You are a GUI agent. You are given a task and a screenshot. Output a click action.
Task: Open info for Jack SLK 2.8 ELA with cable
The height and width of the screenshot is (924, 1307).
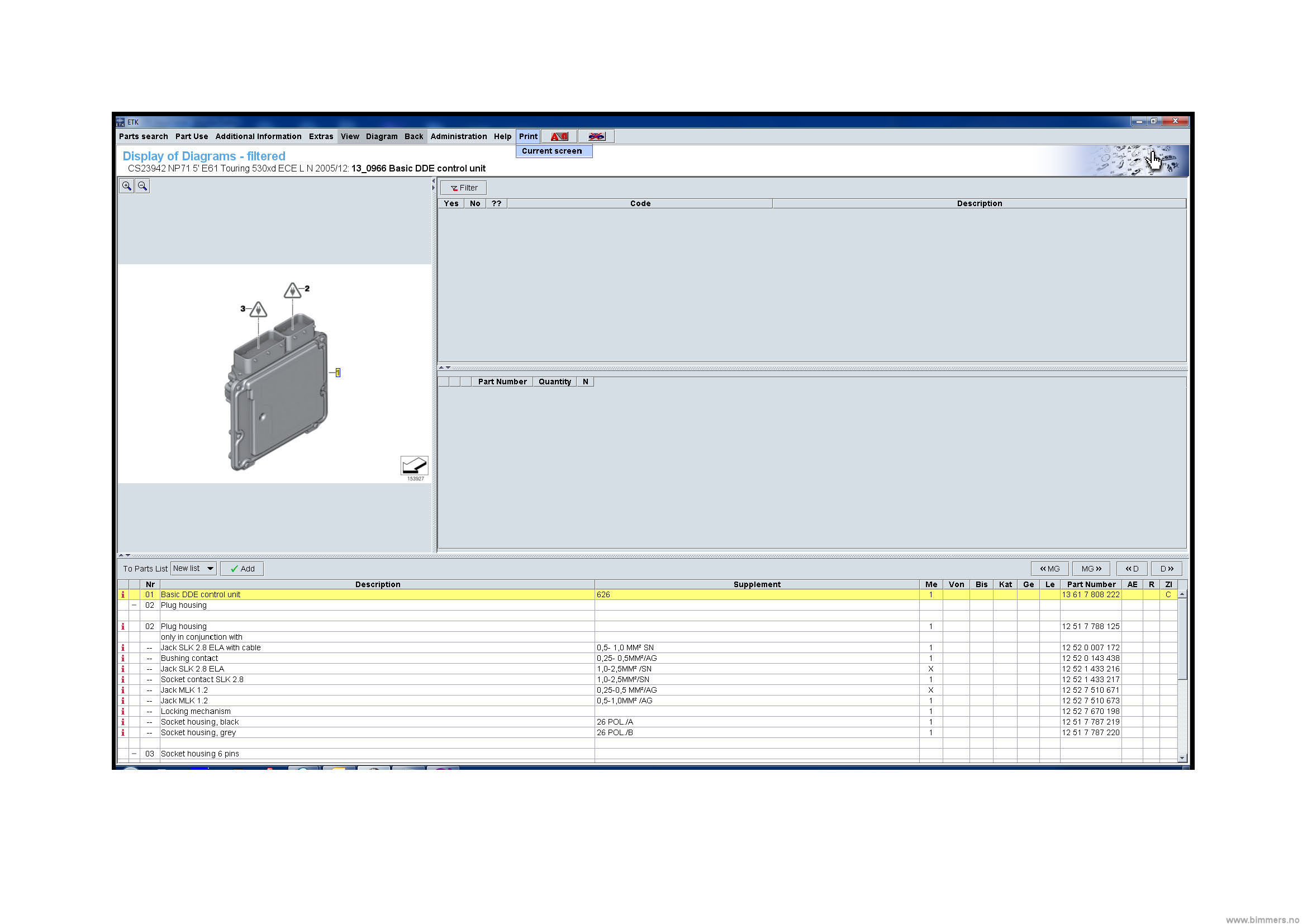point(122,647)
